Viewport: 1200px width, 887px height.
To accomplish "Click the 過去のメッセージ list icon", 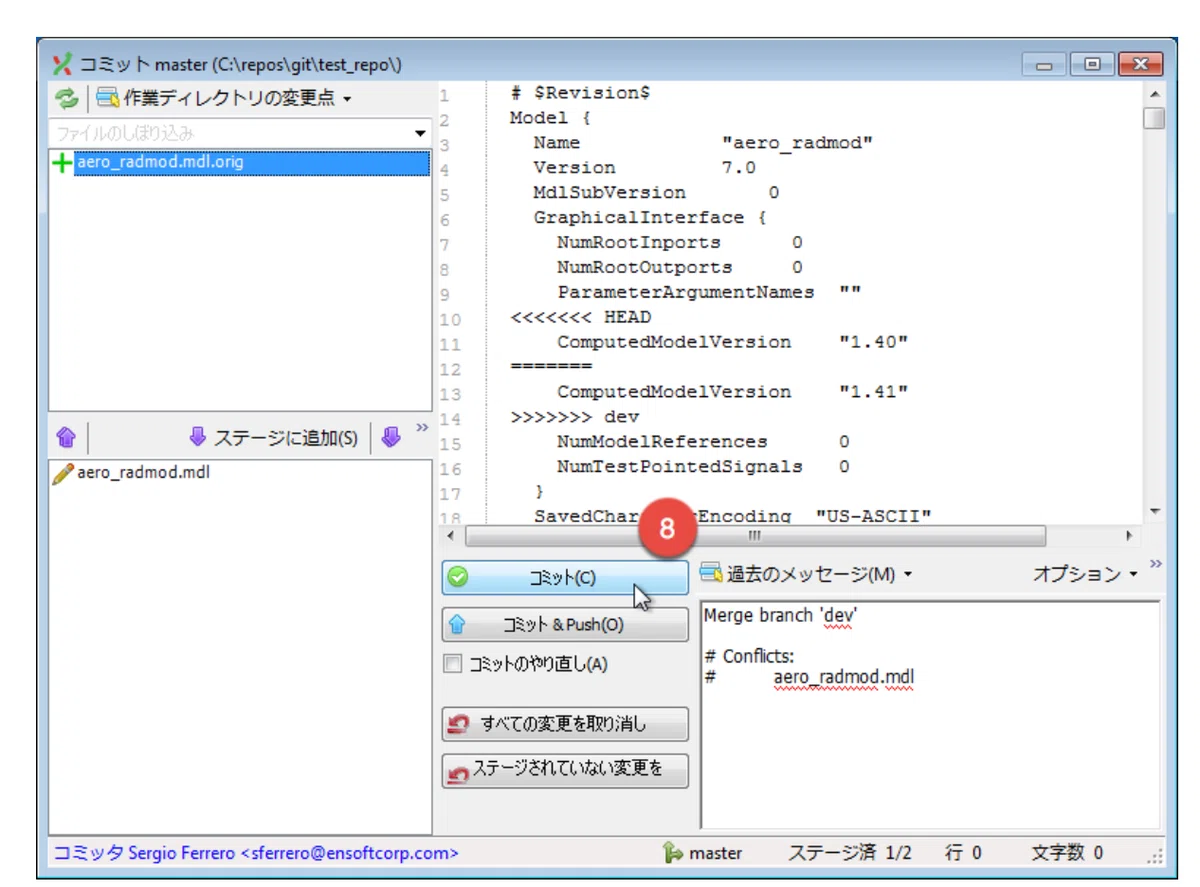I will pyautogui.click(x=711, y=573).
